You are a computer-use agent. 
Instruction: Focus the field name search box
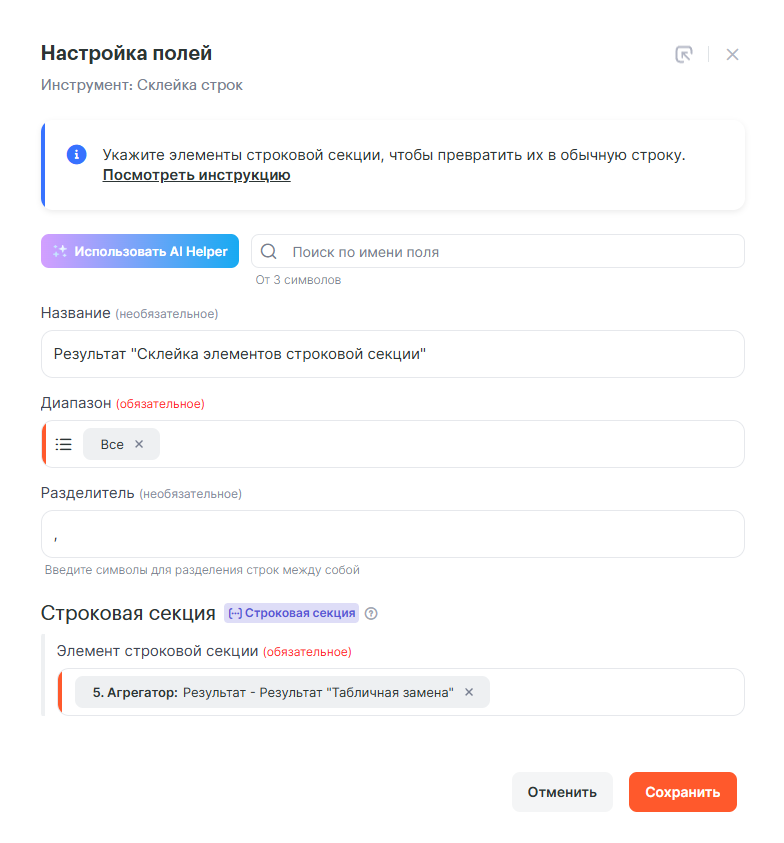(510, 252)
